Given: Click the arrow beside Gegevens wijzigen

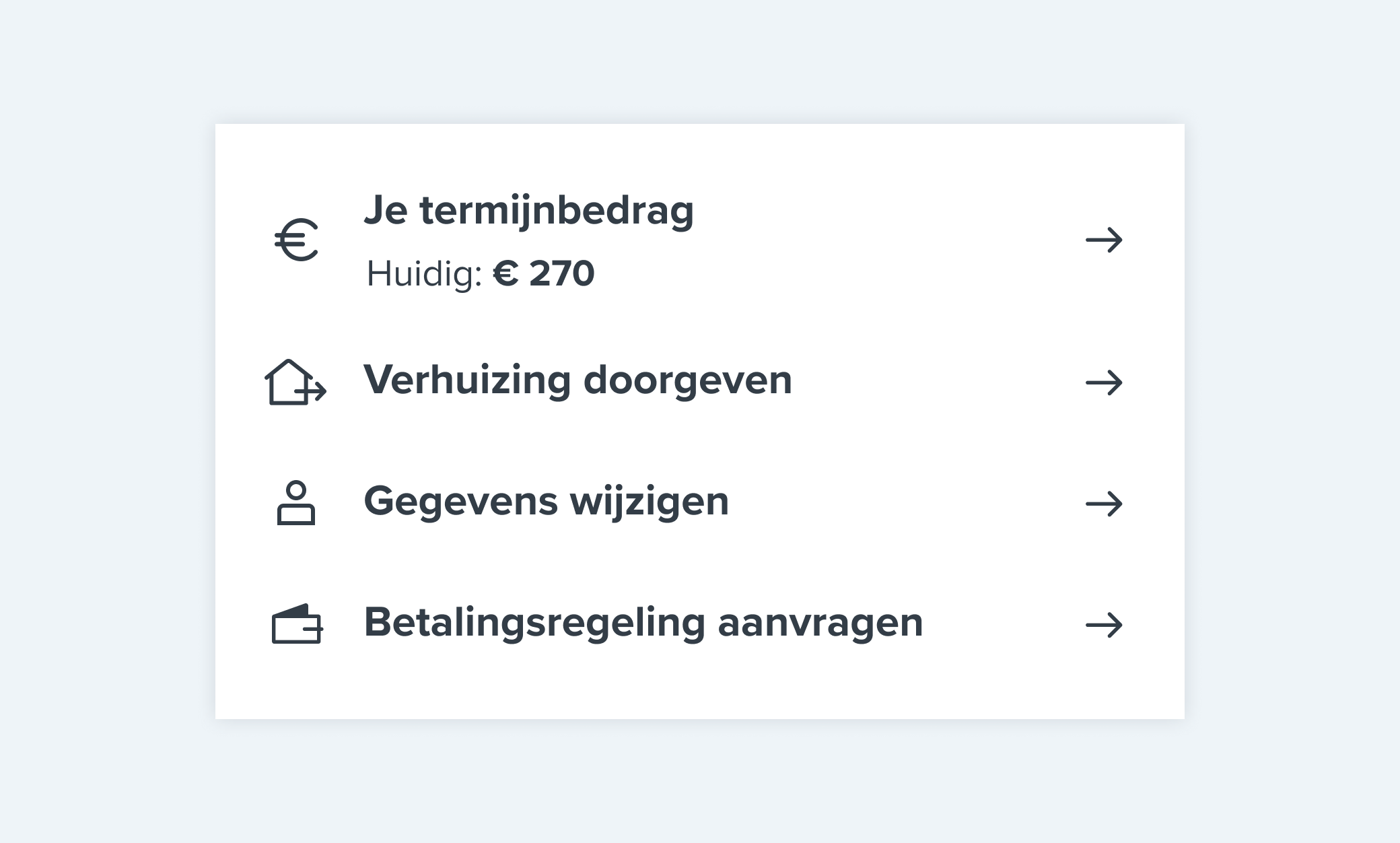Looking at the screenshot, I should click(1104, 504).
